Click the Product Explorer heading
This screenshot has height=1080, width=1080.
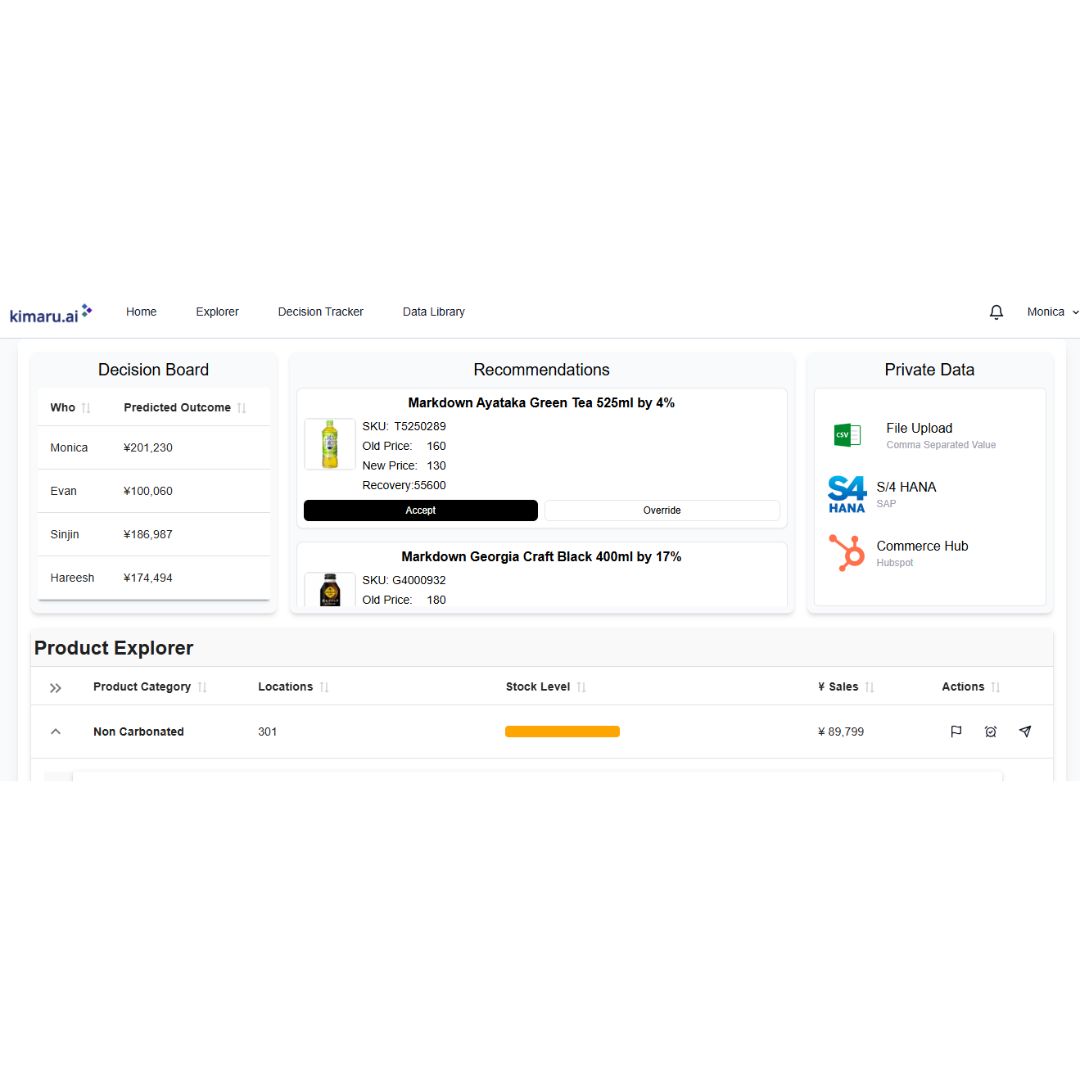pos(114,648)
